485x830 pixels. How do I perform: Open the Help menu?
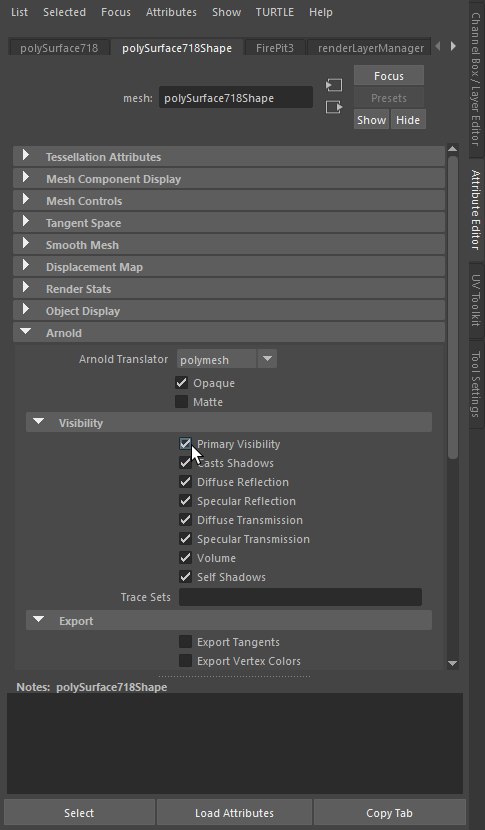[x=321, y=12]
